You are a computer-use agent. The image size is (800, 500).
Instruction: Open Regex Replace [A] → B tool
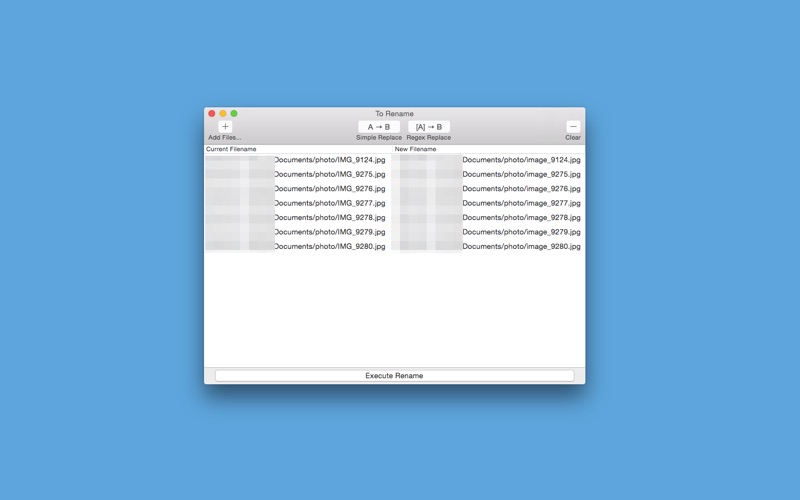tap(429, 127)
